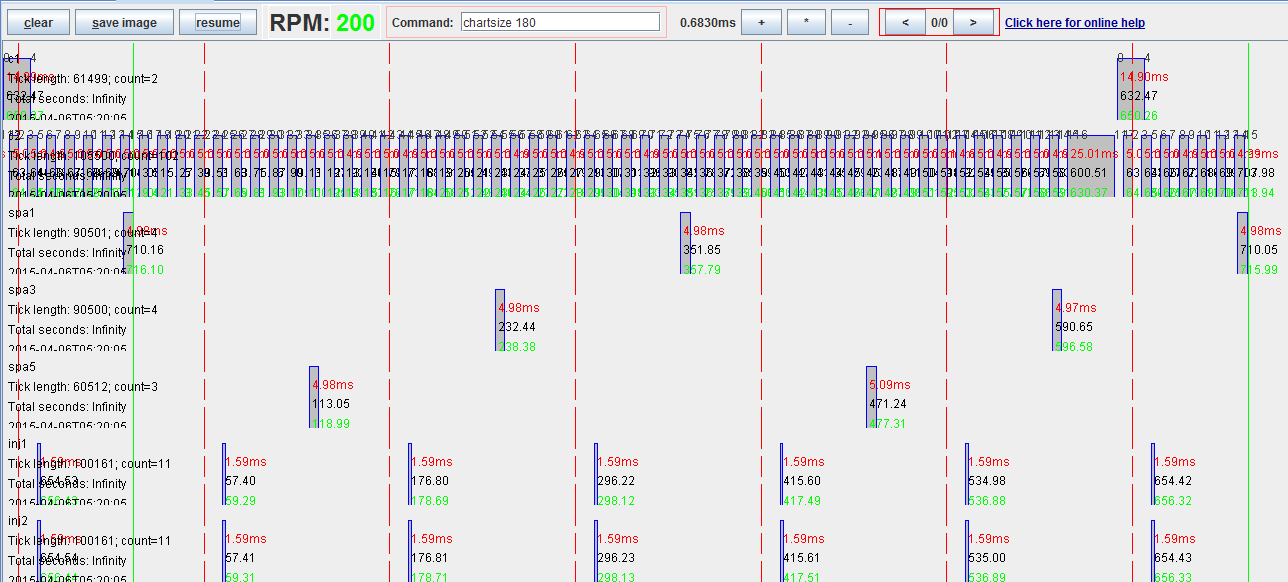Viewport: 1288px width, 582px height.
Task: Select spa3 pulse starting at 590.65
Action: pyautogui.click(x=1056, y=320)
